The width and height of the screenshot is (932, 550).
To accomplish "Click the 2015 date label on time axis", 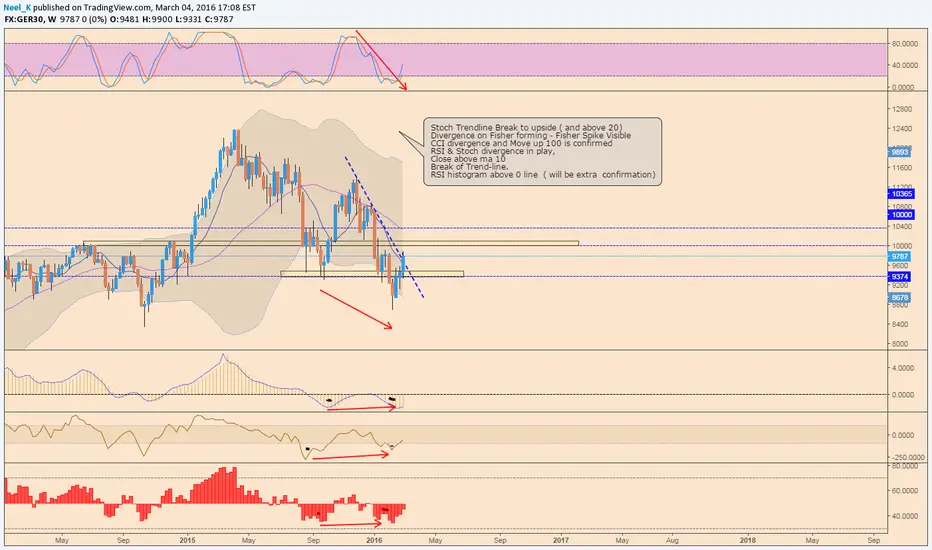I will (x=187, y=540).
